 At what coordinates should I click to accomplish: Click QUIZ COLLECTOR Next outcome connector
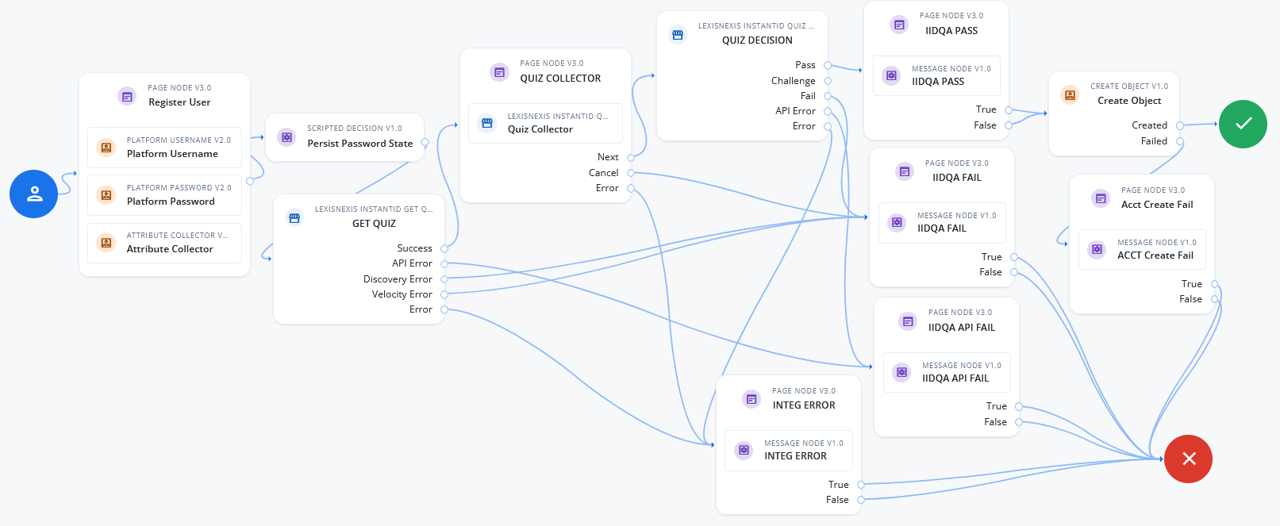pos(630,157)
